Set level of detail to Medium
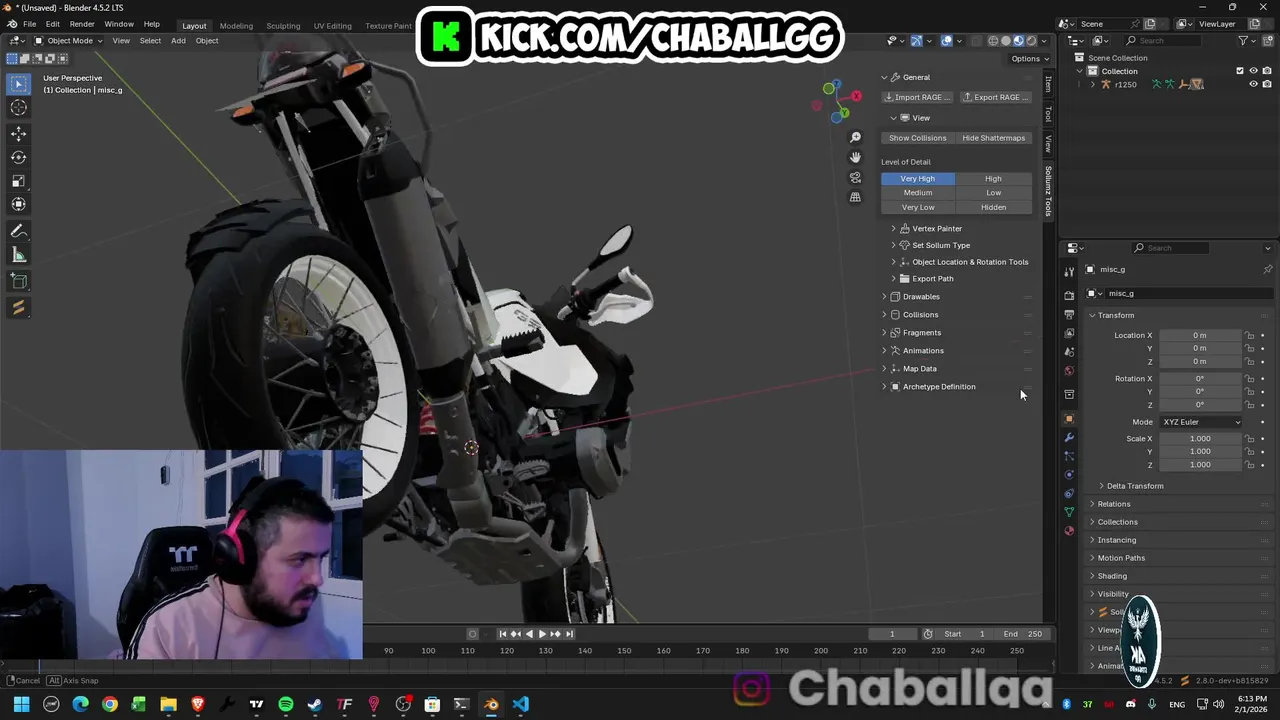1280x720 pixels. tap(918, 193)
